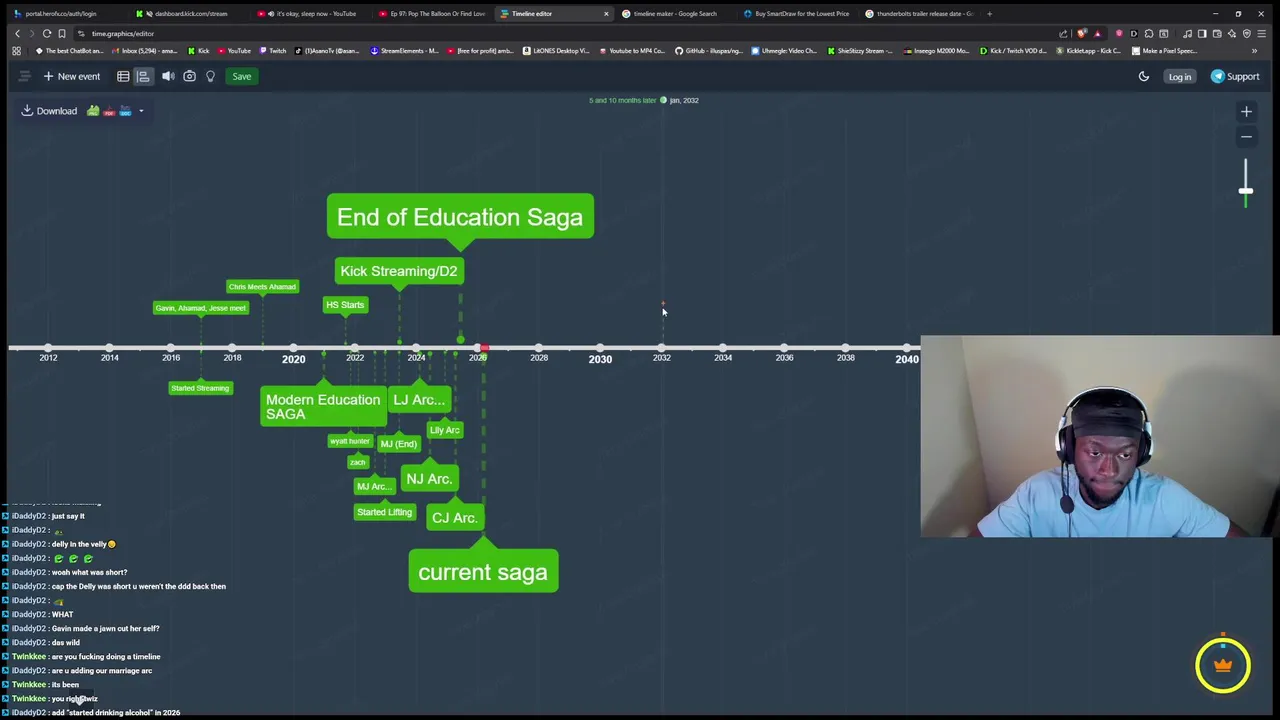This screenshot has height=720, width=1280.
Task: Select the LJ Arc... event
Action: pyautogui.click(x=419, y=400)
